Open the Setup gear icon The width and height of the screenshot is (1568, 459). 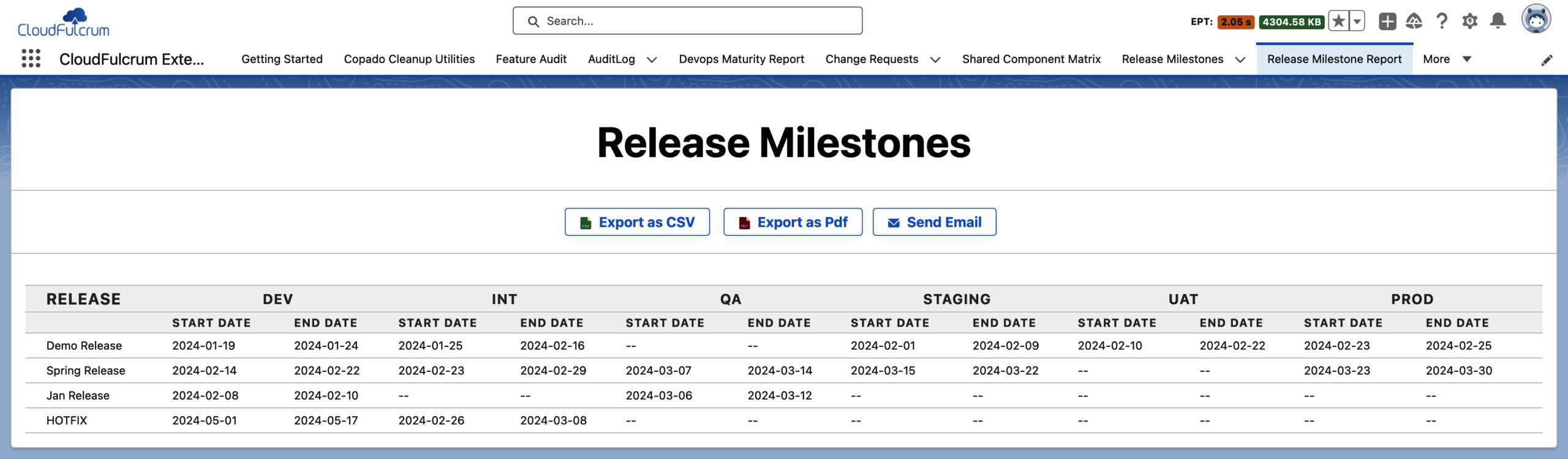click(1469, 21)
